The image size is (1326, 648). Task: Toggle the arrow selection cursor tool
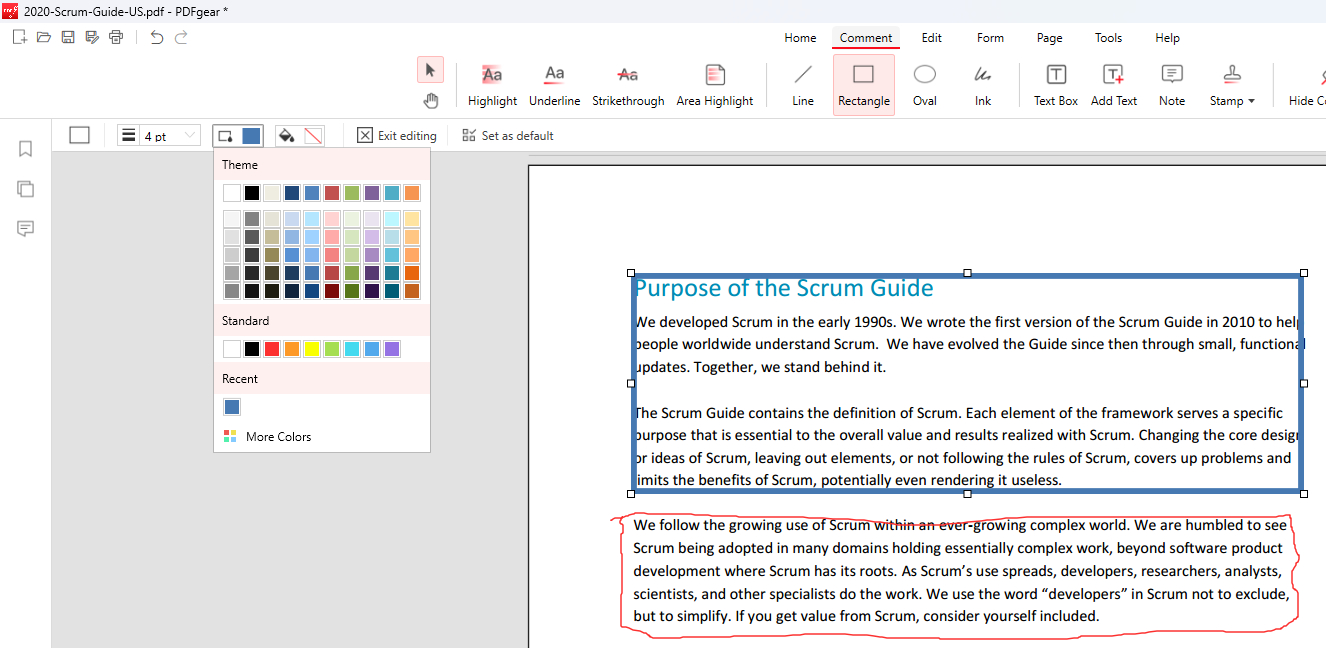pyautogui.click(x=430, y=70)
